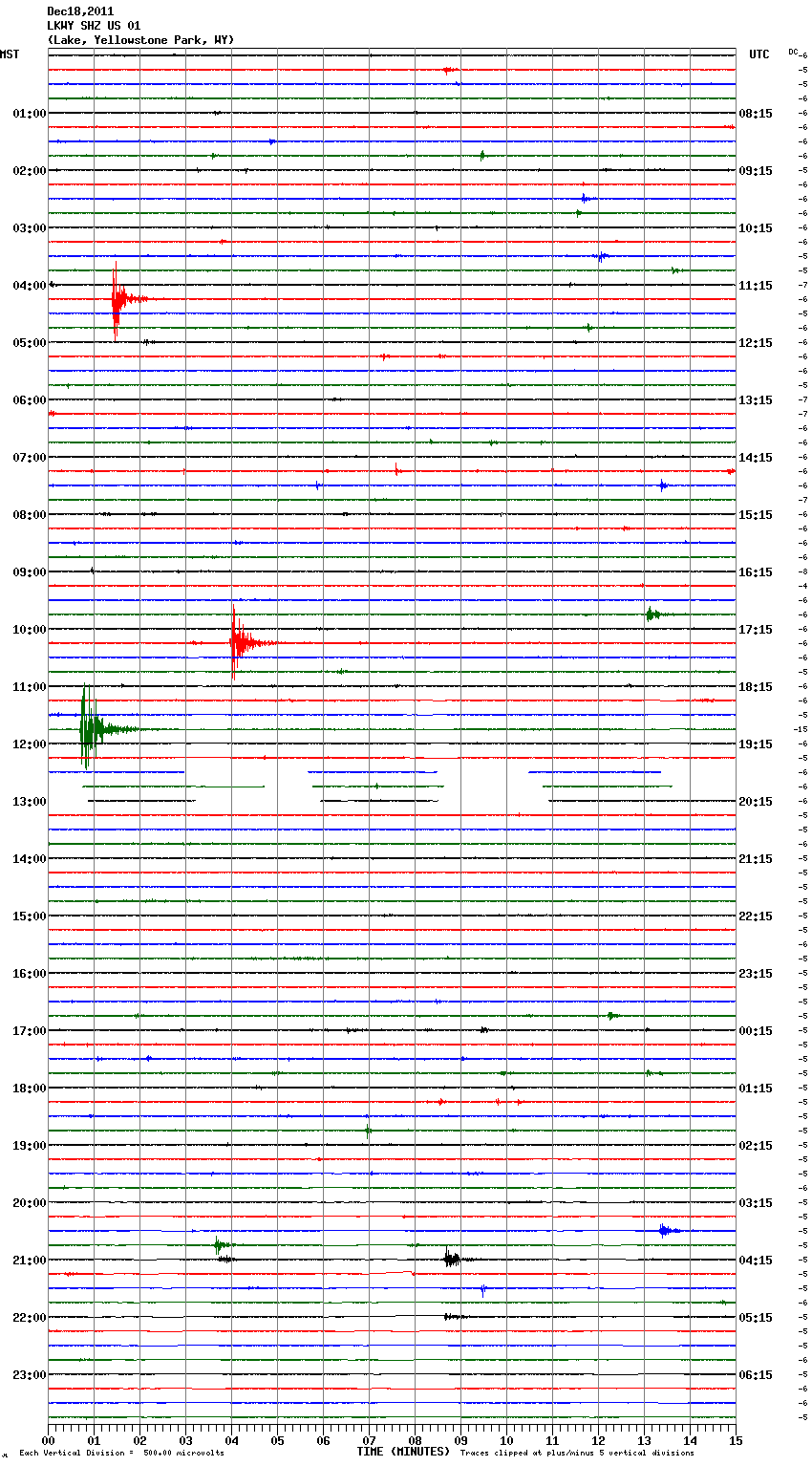Click the 19:15 UTC time label
This screenshot has height=1466, width=812.
pyautogui.click(x=756, y=744)
